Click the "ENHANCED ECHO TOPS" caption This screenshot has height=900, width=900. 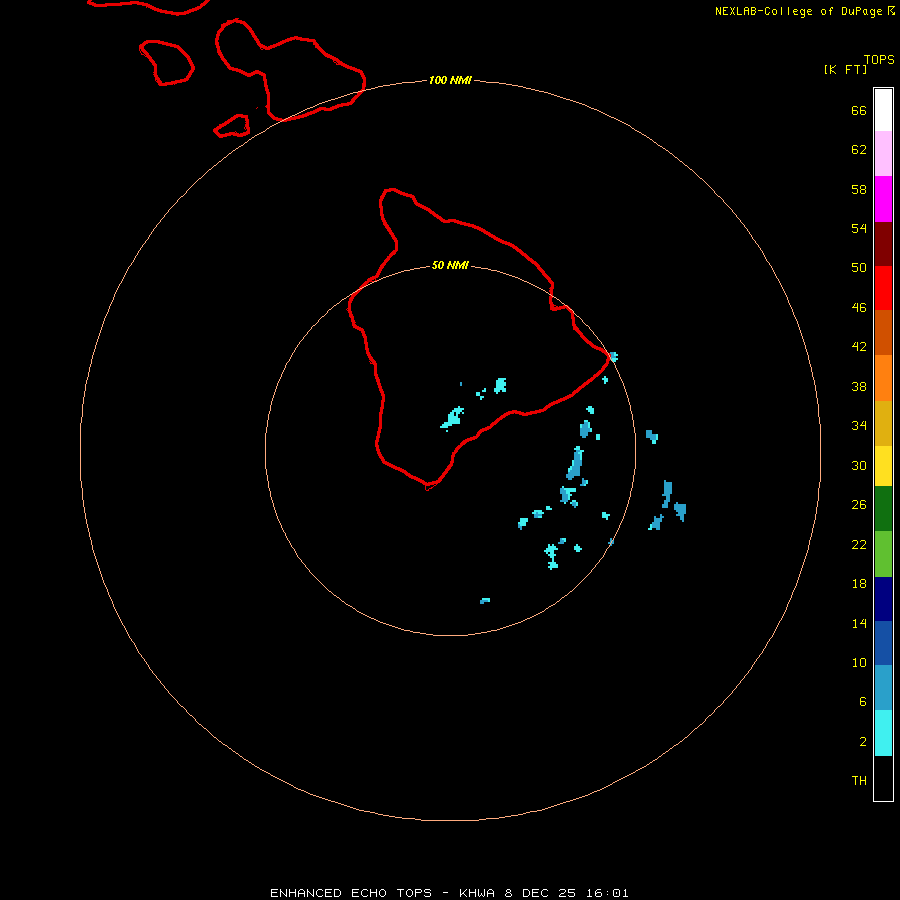pos(351,893)
